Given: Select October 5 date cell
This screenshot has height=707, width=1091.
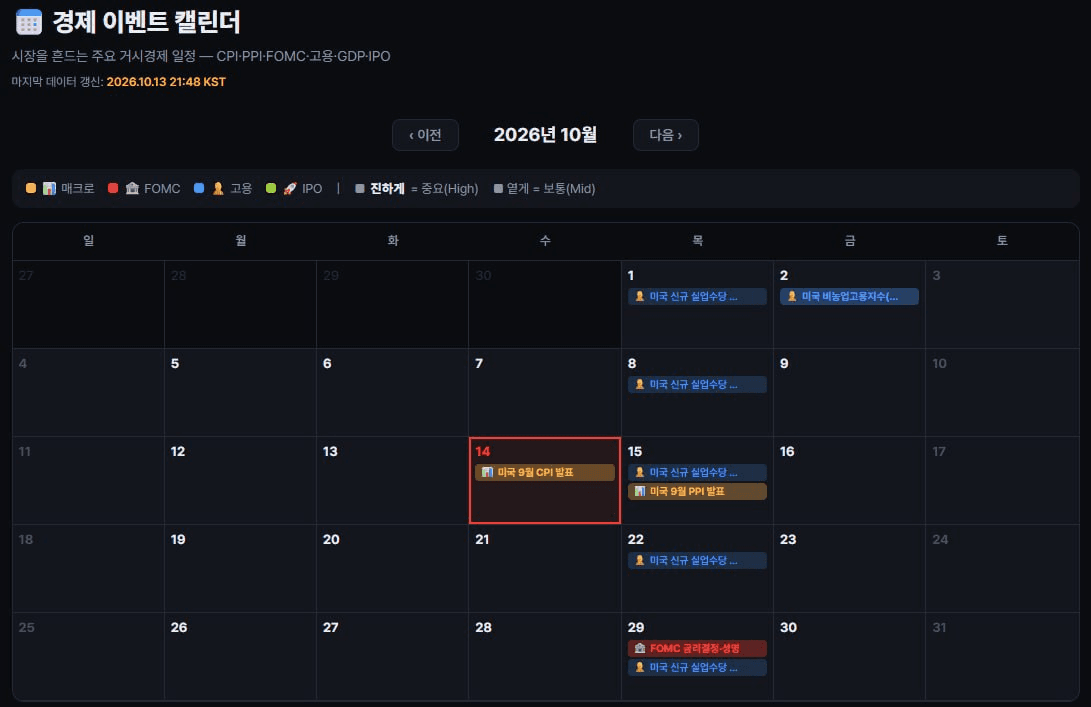Looking at the screenshot, I should [x=240, y=392].
